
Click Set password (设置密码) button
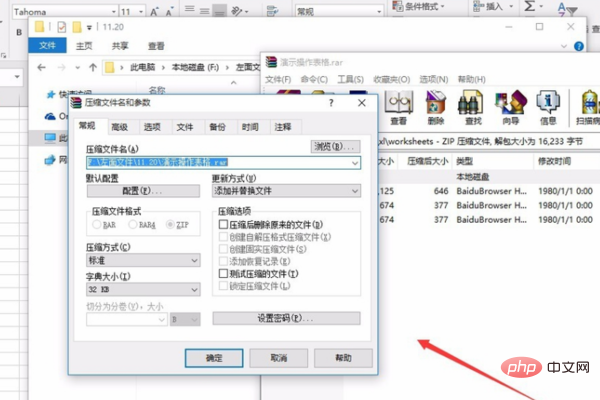pyautogui.click(x=286, y=318)
